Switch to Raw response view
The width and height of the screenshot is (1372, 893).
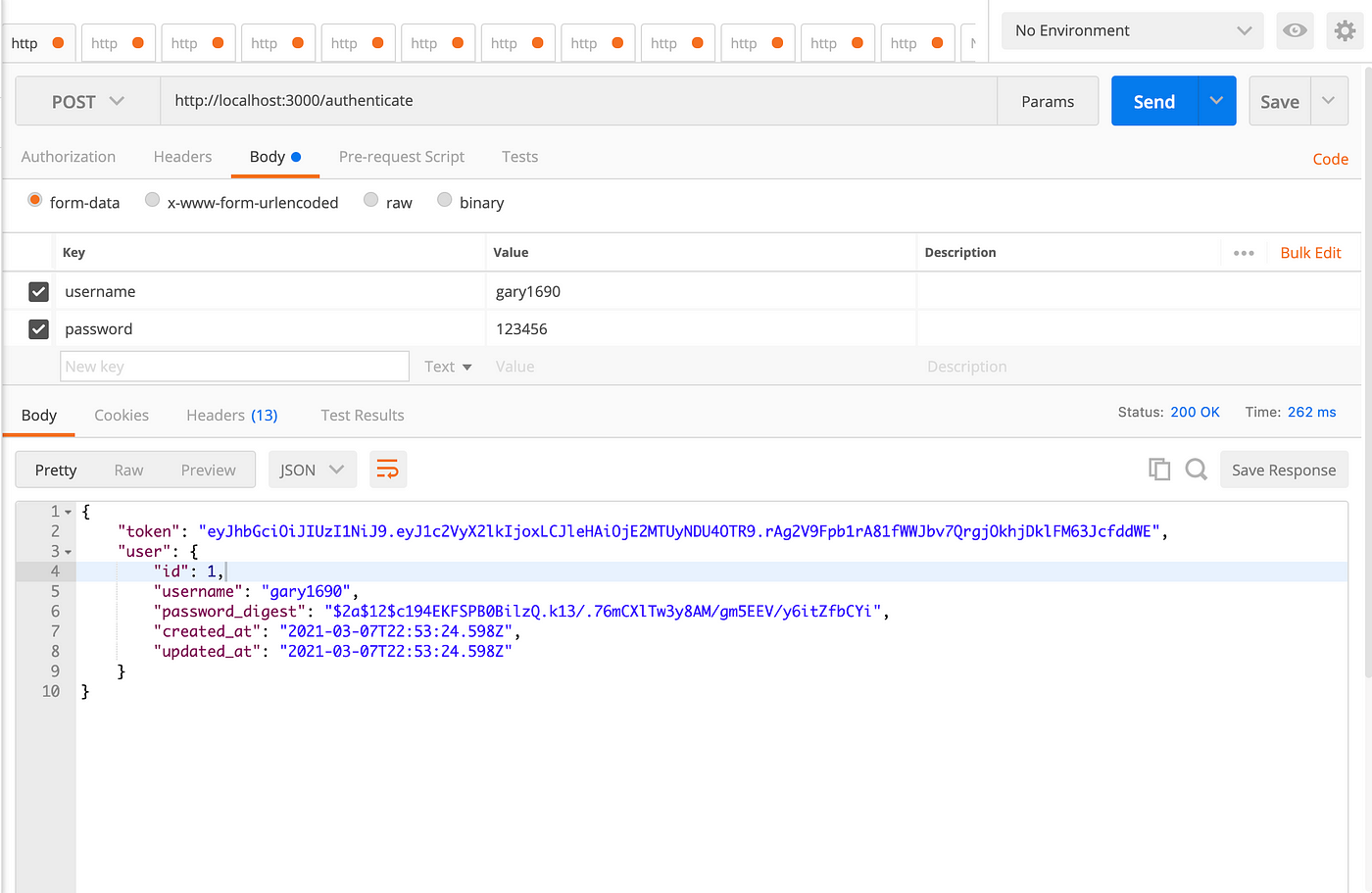[x=128, y=471]
